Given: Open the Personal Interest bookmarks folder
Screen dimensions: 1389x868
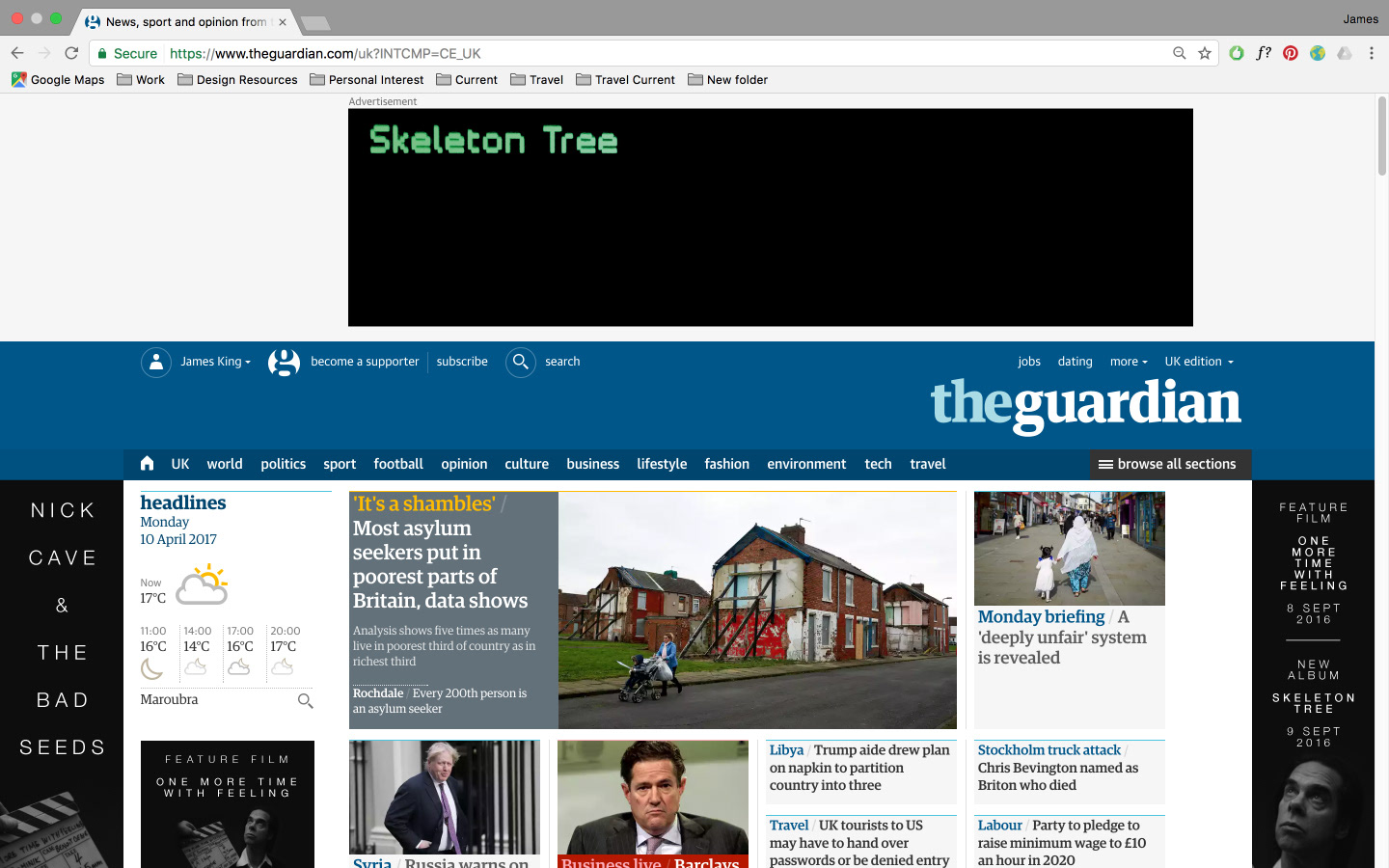Looking at the screenshot, I should 367,80.
